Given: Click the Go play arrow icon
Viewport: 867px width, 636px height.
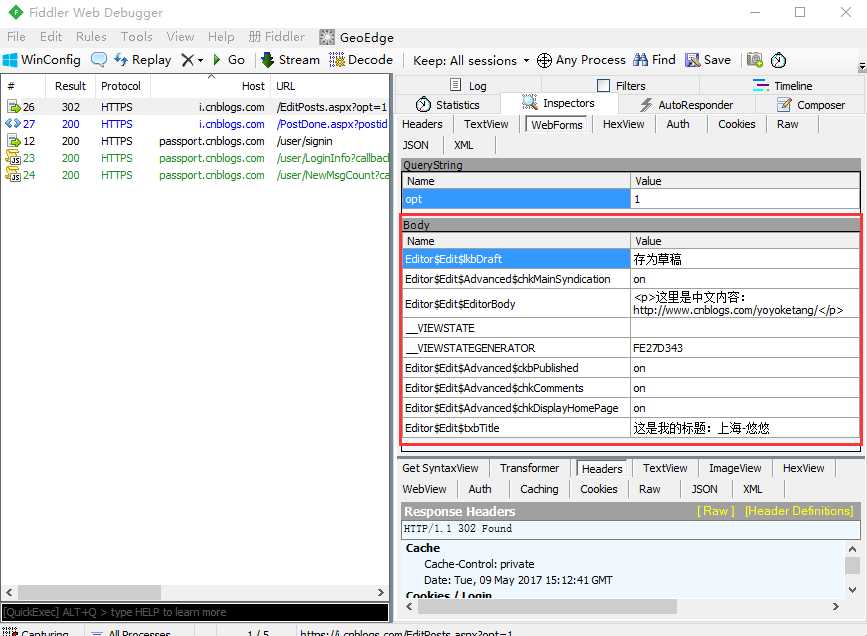Looking at the screenshot, I should [x=217, y=59].
